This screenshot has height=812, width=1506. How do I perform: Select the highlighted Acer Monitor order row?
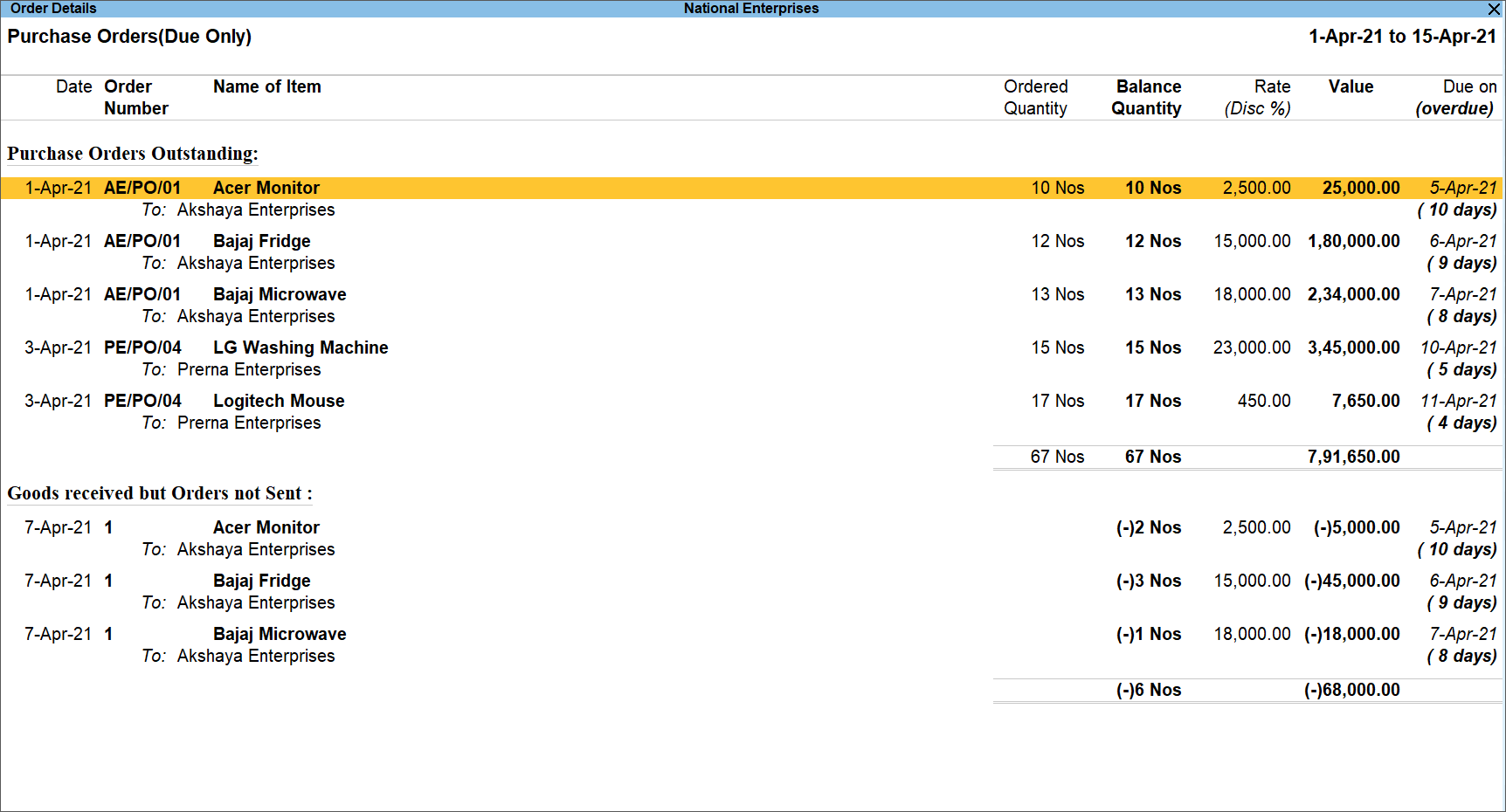[751, 188]
